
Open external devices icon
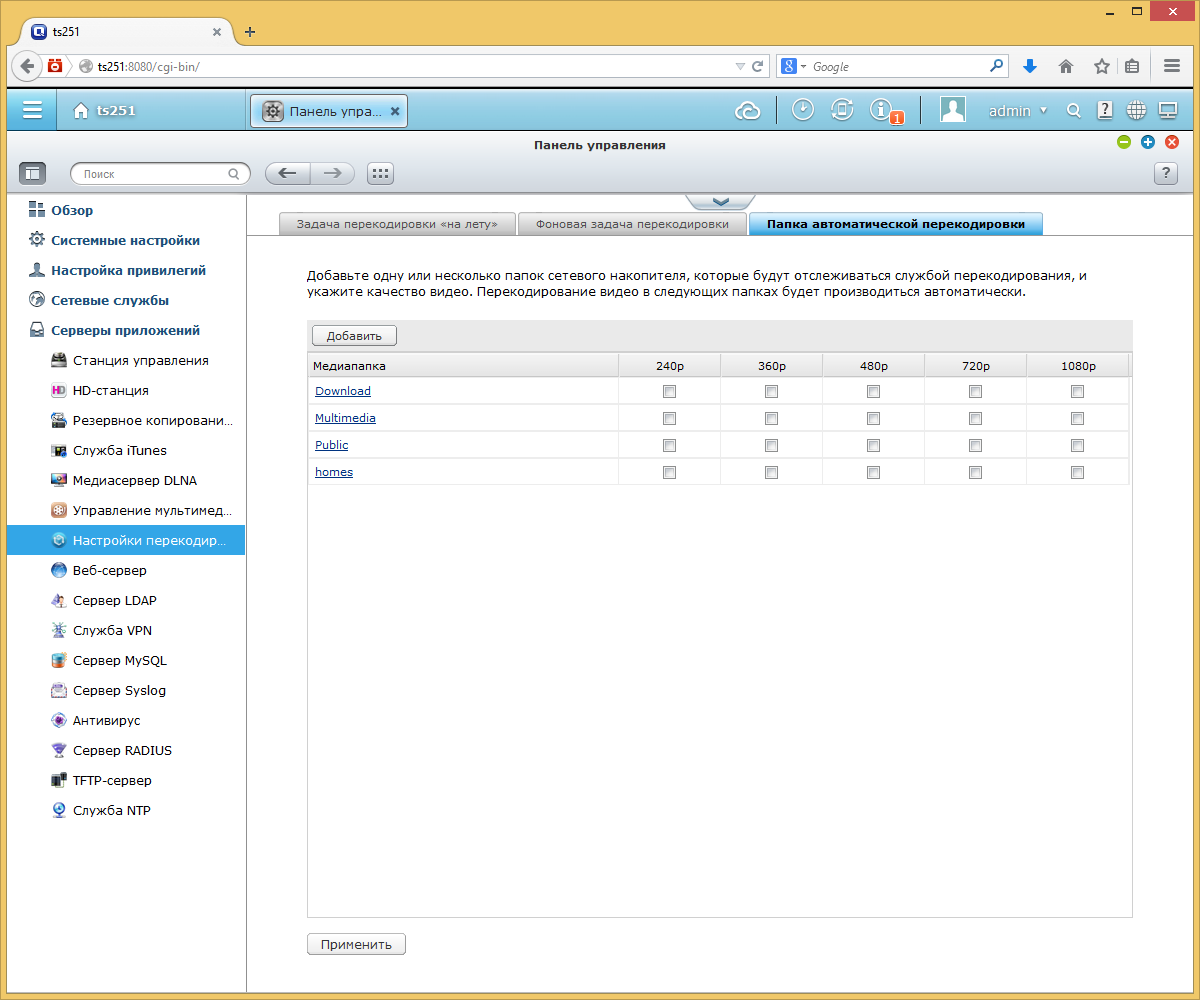click(842, 110)
